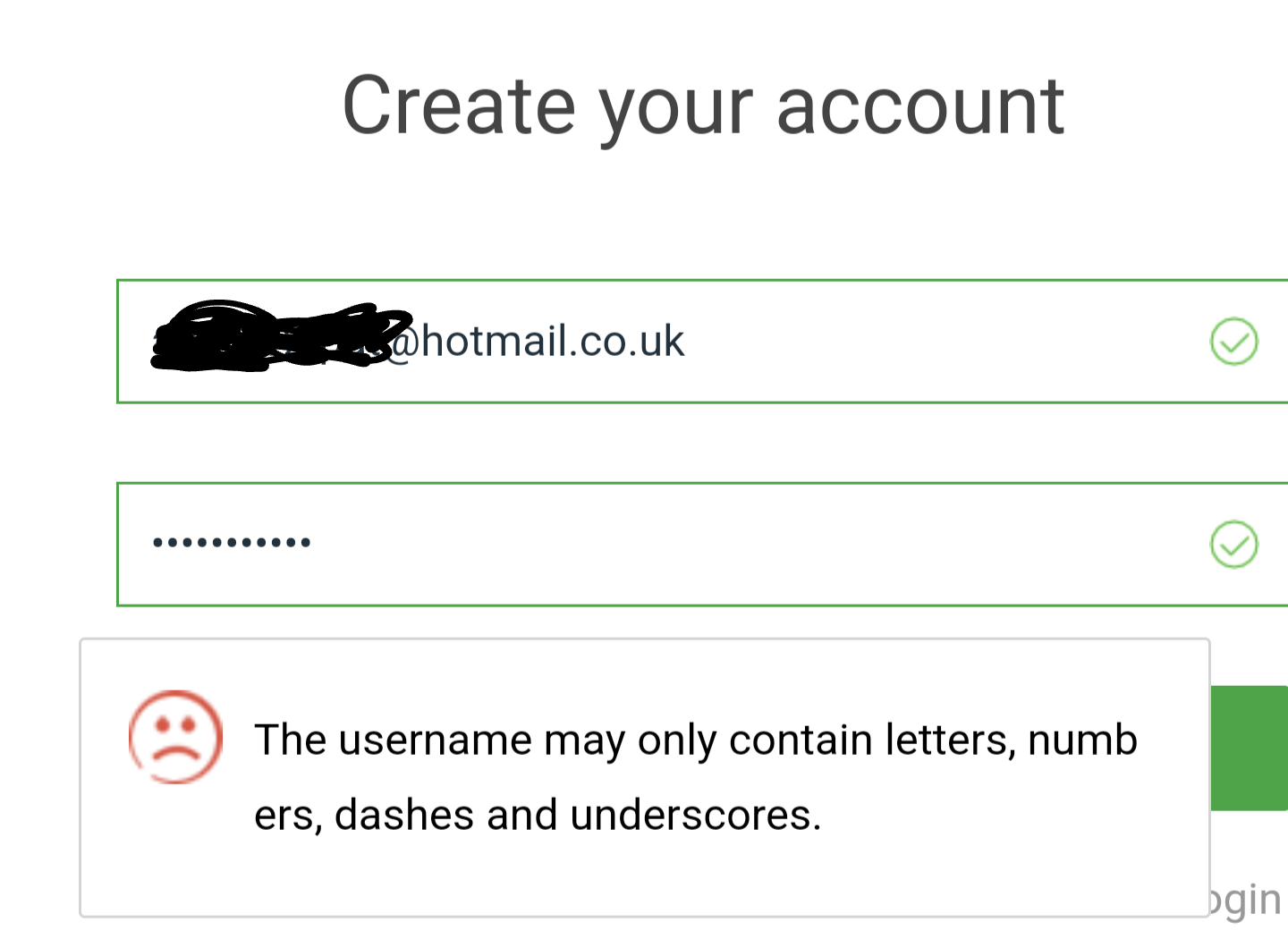Click the 'Create your account' heading
Screen dimensions: 1288x939
click(703, 106)
